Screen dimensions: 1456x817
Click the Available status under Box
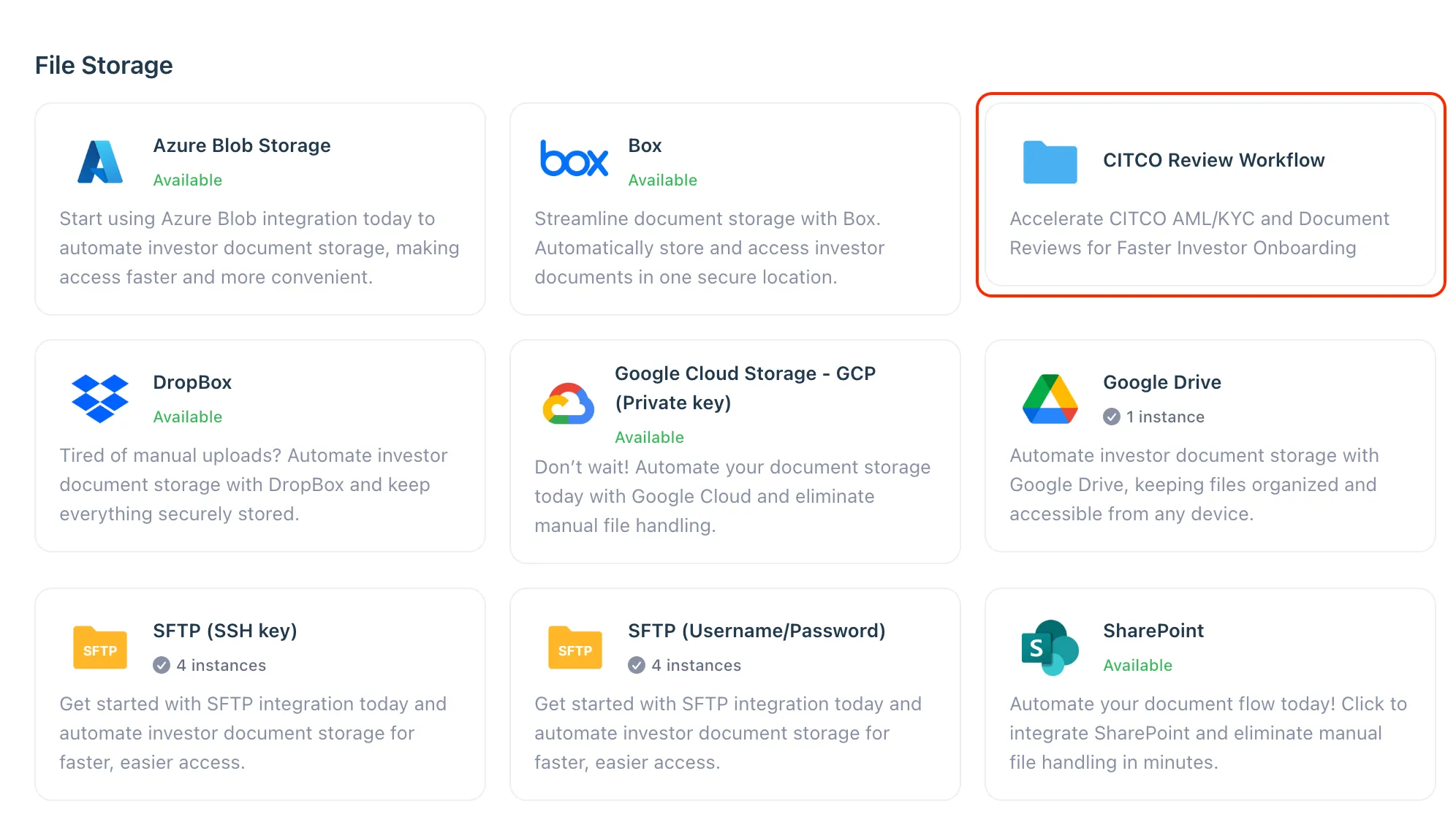point(662,180)
